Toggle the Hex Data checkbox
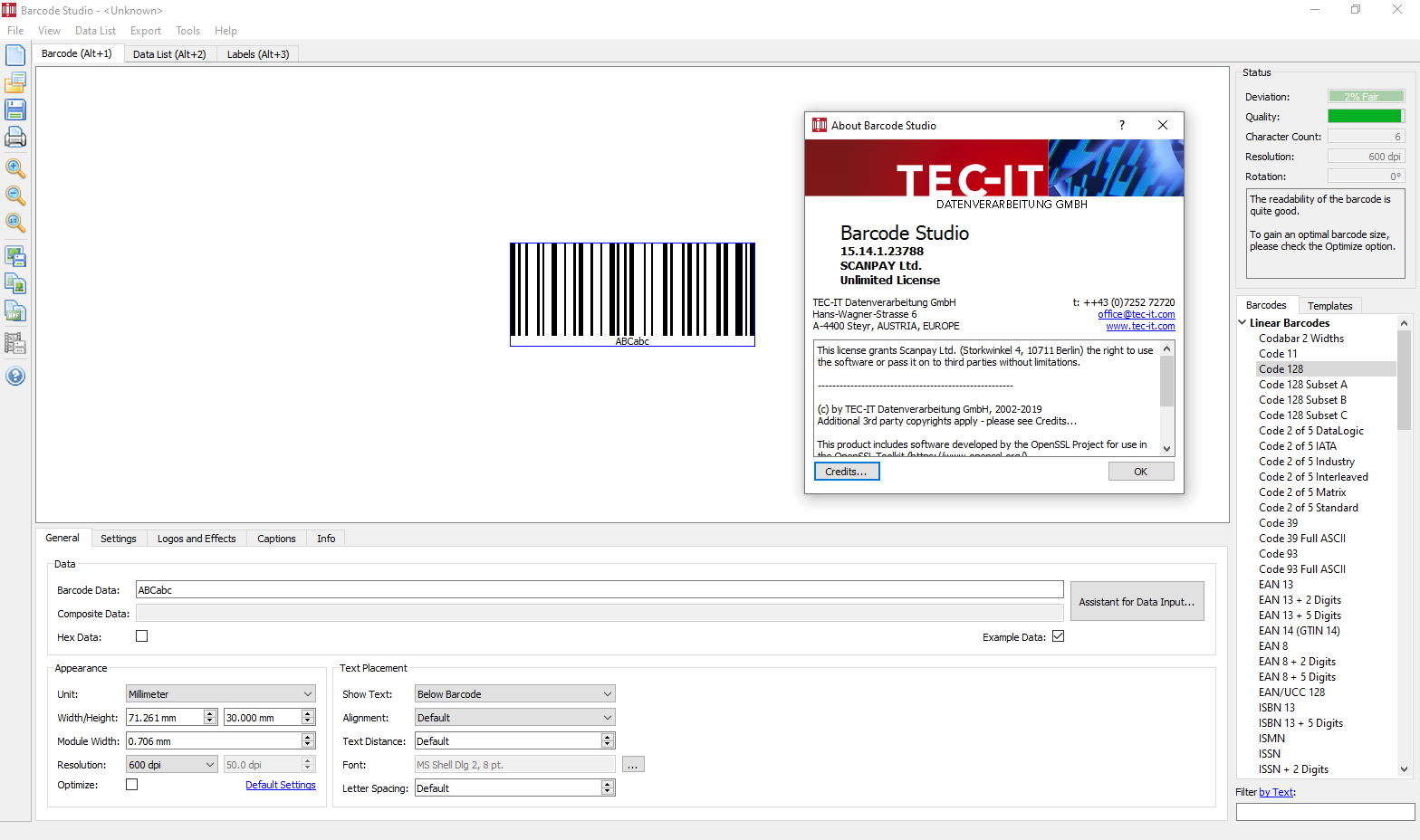The width and height of the screenshot is (1420, 840). click(141, 636)
